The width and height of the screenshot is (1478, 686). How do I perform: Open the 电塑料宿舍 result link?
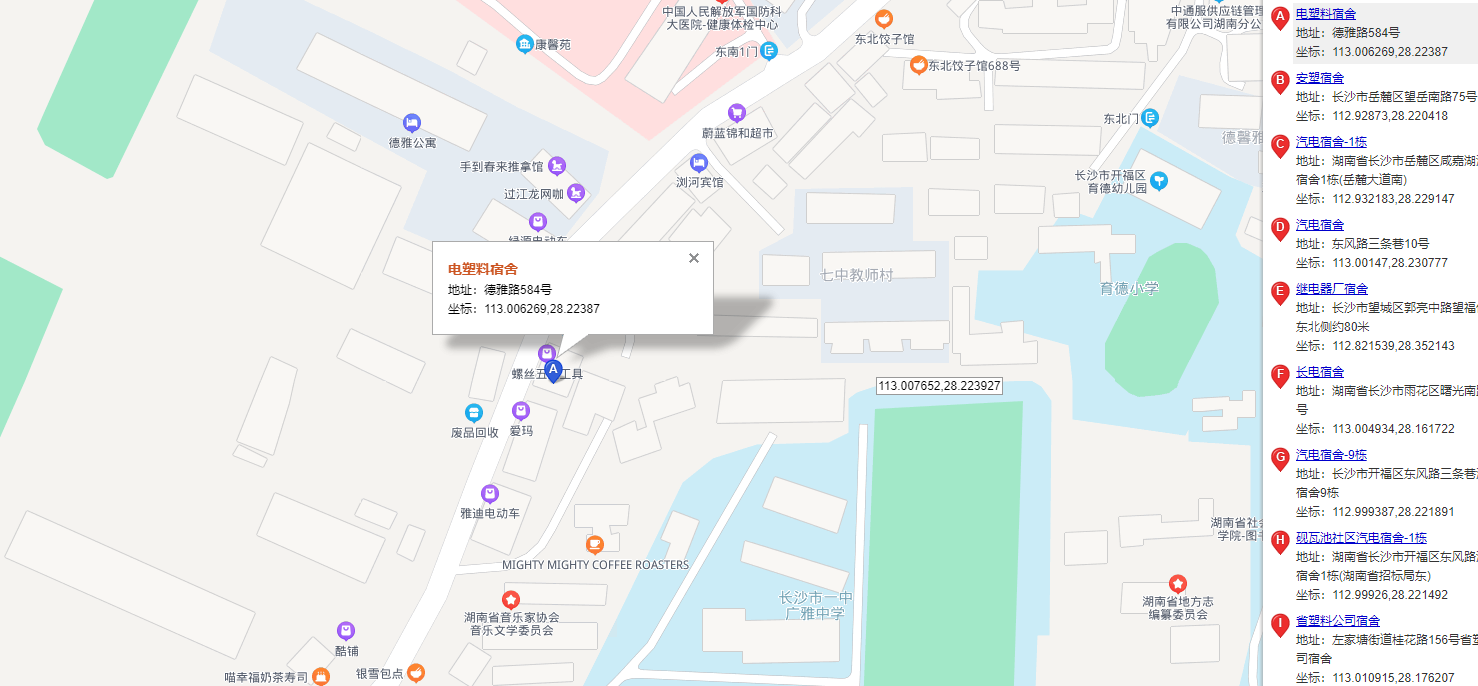tap(1326, 14)
